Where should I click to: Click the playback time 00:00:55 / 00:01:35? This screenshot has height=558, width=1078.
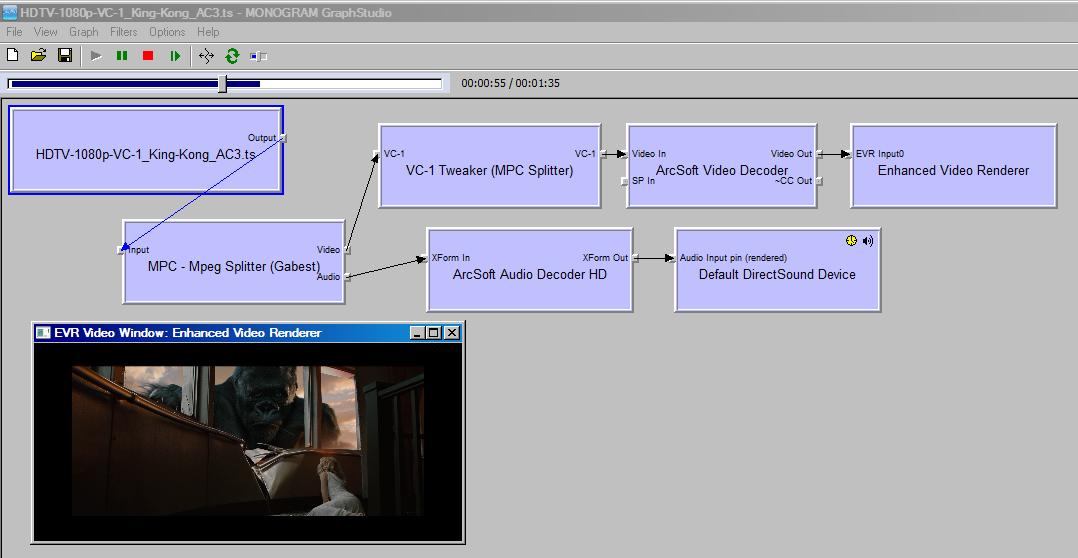[510, 83]
